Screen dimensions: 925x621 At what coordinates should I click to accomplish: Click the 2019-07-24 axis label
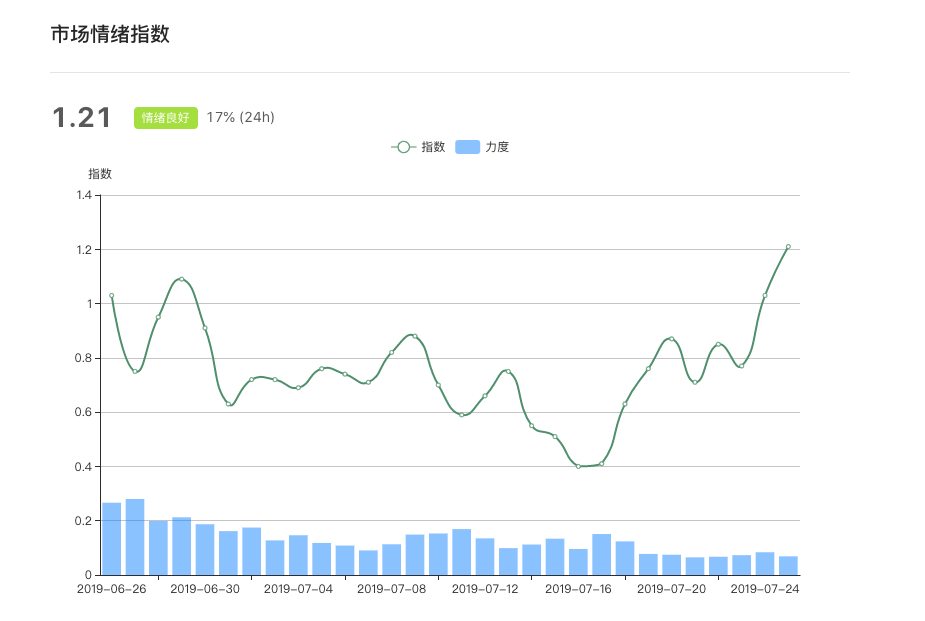pyautogui.click(x=765, y=589)
